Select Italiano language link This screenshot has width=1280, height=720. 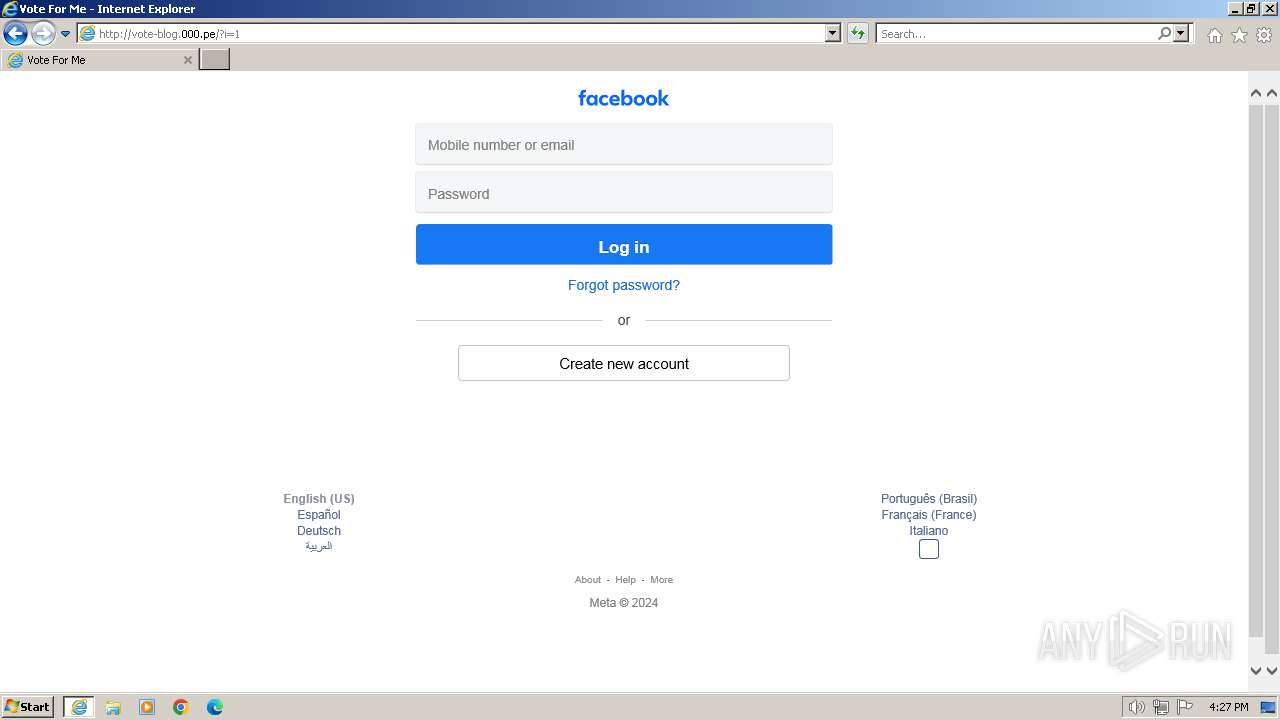(x=929, y=531)
